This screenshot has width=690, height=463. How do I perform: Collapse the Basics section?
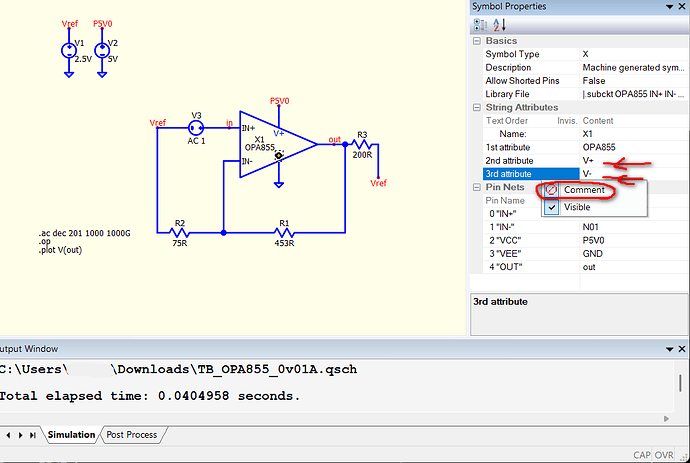pyautogui.click(x=476, y=41)
